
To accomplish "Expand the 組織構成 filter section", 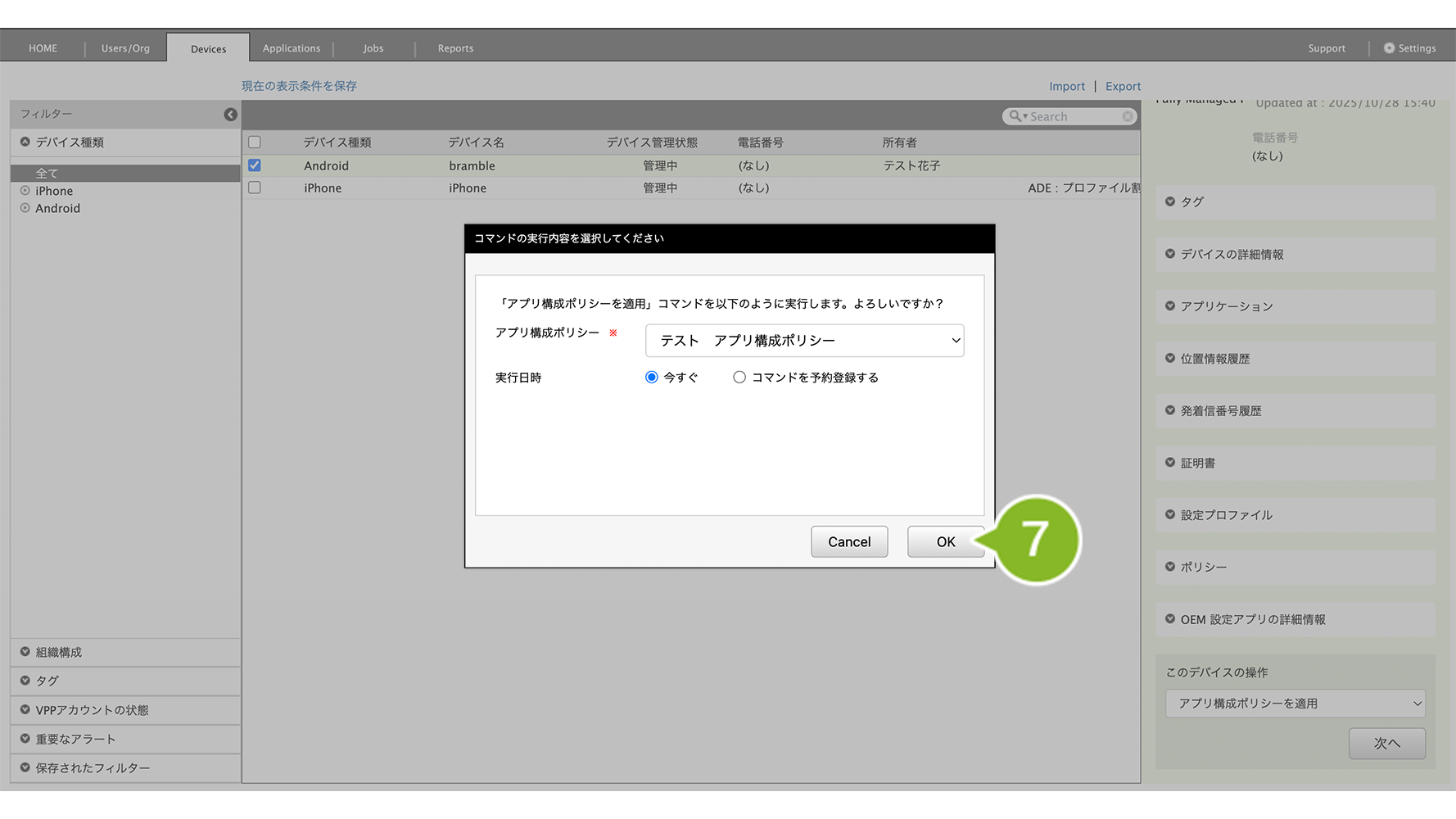I will (x=25, y=652).
